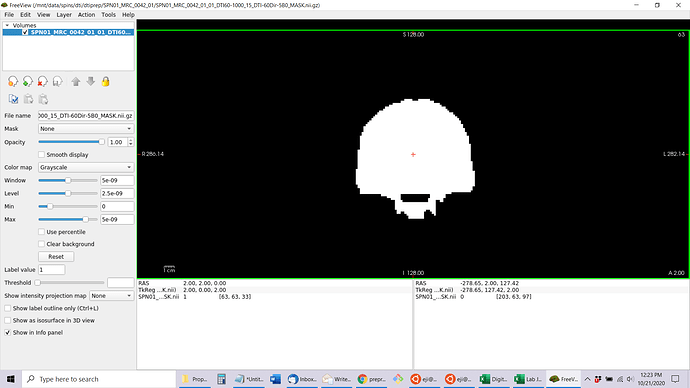Open the Write... mail compose taskbar item
The width and height of the screenshot is (690, 388).
tap(337, 379)
